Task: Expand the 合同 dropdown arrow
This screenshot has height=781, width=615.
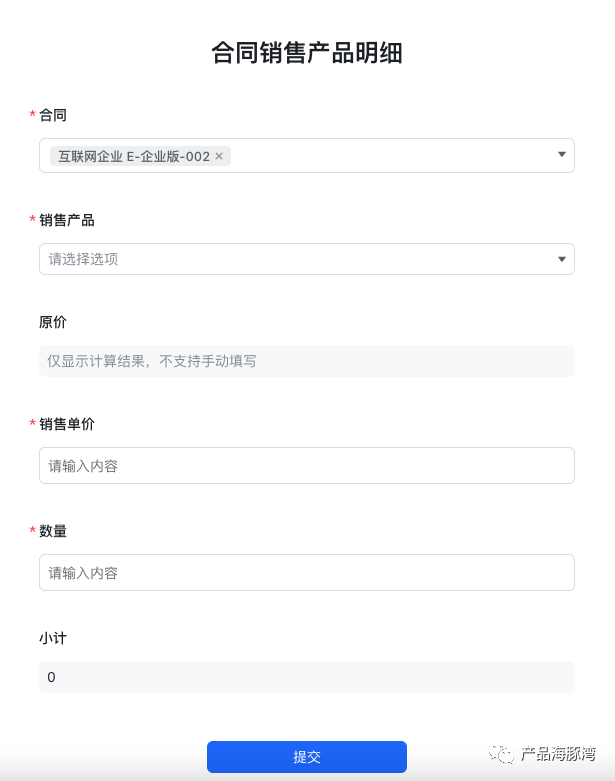Action: pyautogui.click(x=561, y=154)
